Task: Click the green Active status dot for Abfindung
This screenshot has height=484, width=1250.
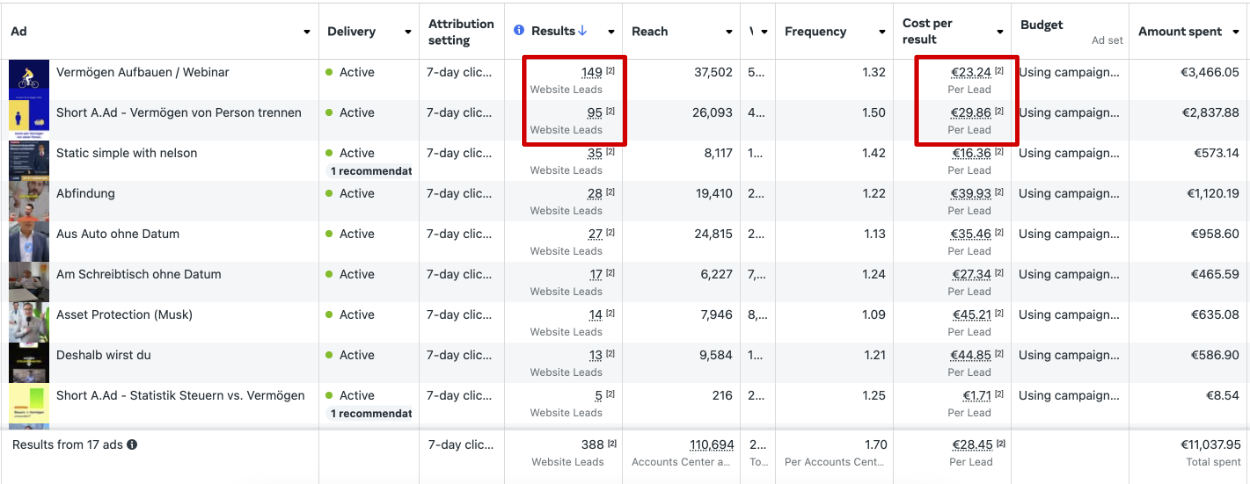Action: pos(329,194)
